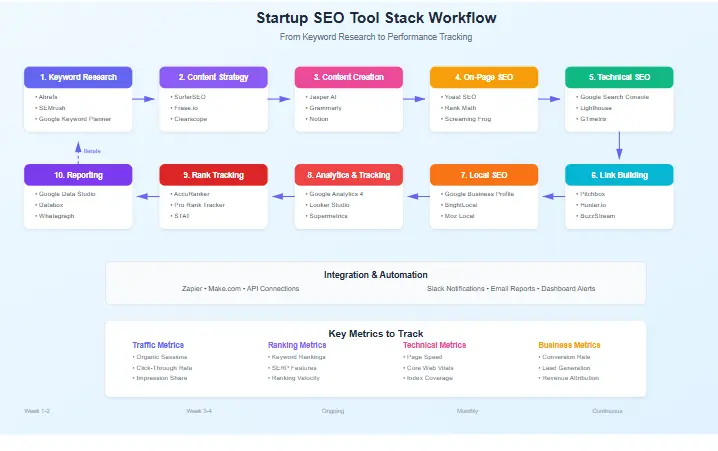Choose the 'Supermetrics' bullet
The image size is (718, 451).
326,216
